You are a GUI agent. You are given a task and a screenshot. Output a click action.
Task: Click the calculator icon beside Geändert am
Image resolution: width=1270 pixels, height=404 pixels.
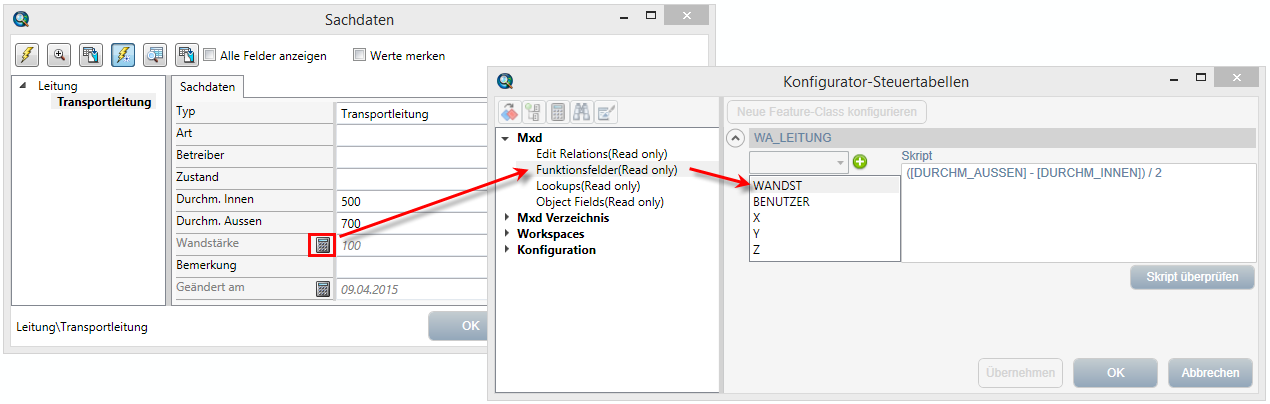pos(322,289)
